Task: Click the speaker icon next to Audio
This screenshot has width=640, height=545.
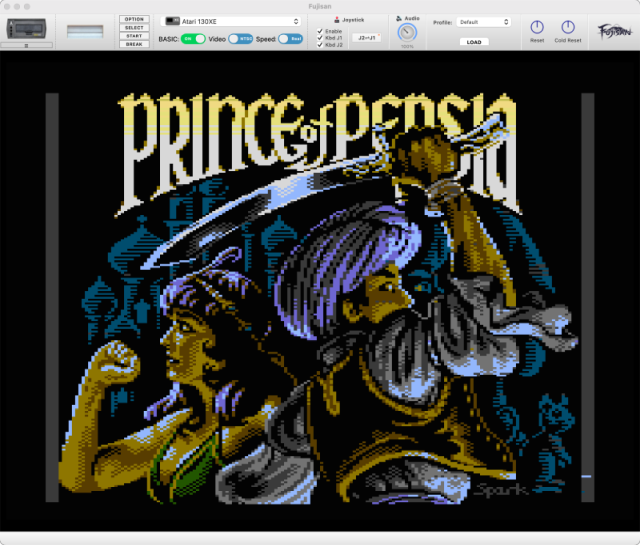Action: click(399, 18)
